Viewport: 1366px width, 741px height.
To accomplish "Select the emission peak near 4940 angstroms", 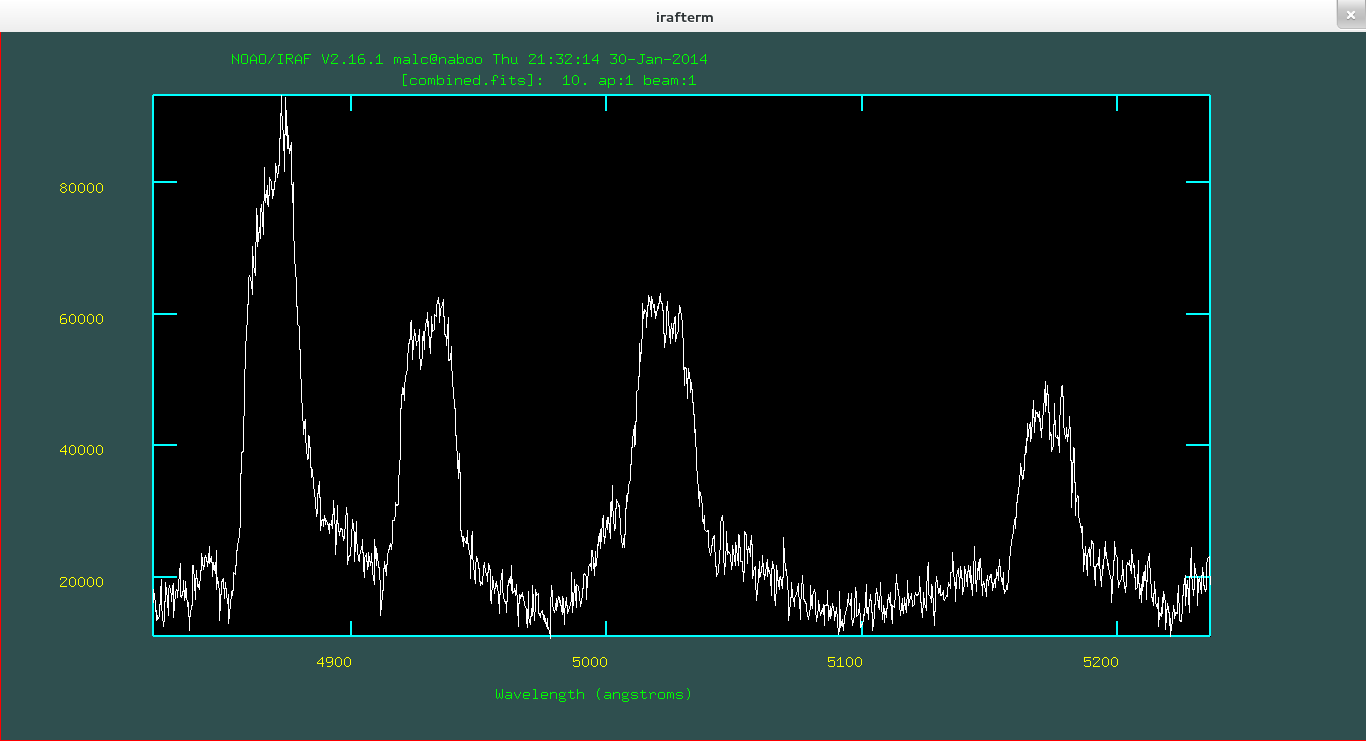I will [x=439, y=302].
